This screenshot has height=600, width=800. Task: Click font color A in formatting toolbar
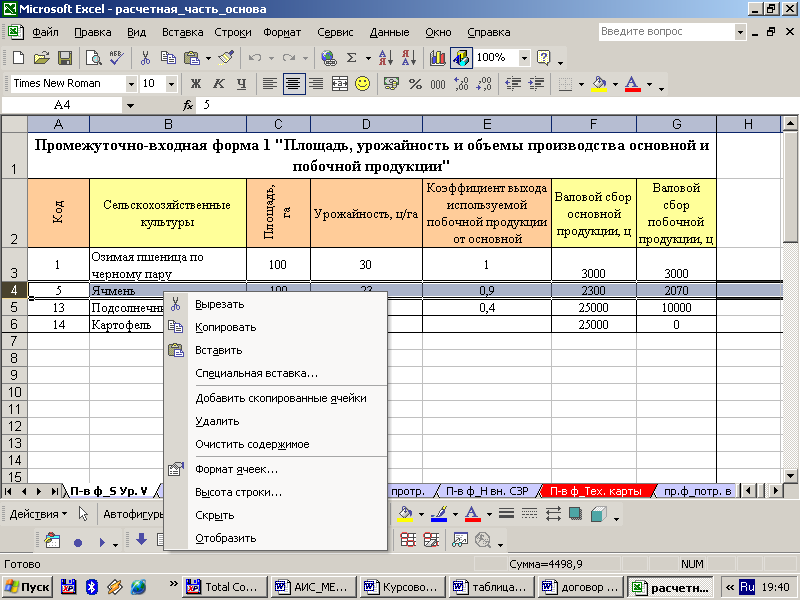click(633, 84)
